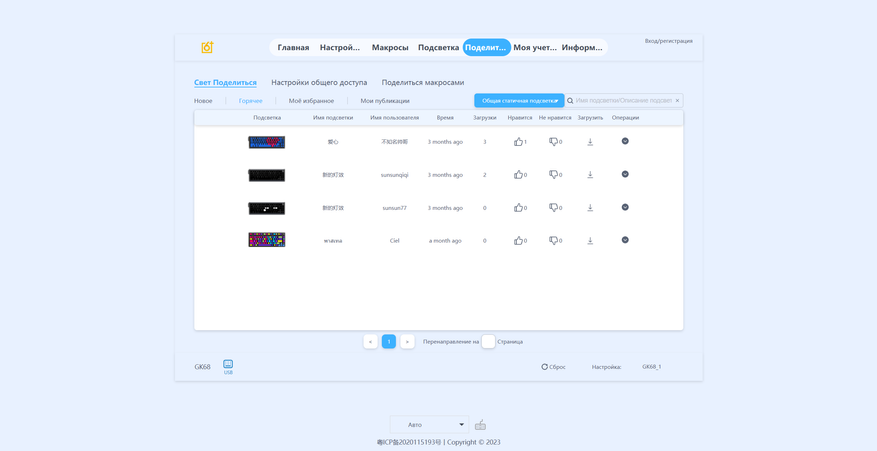Click the GK68 device label
The height and width of the screenshot is (451, 877).
click(x=202, y=367)
